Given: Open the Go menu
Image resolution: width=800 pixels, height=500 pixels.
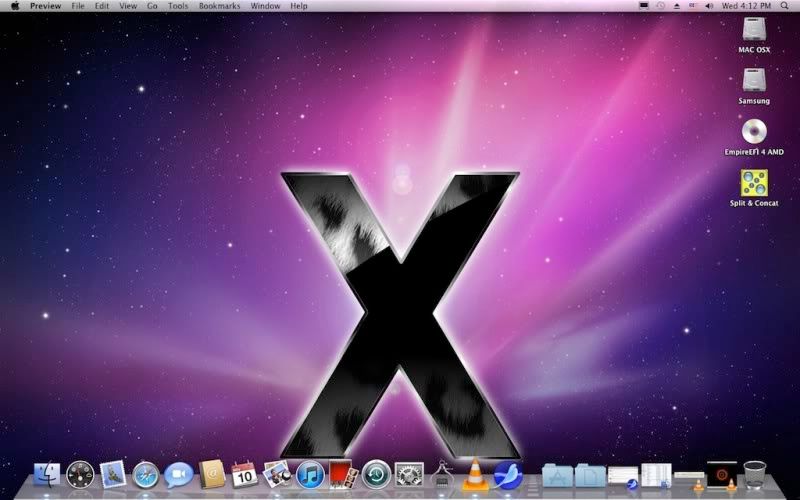Looking at the screenshot, I should pos(152,6).
